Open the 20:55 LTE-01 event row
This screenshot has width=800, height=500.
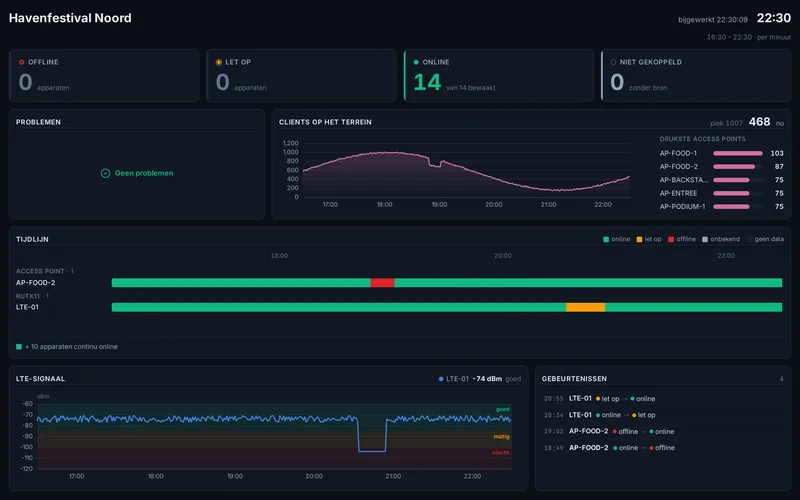(663, 399)
